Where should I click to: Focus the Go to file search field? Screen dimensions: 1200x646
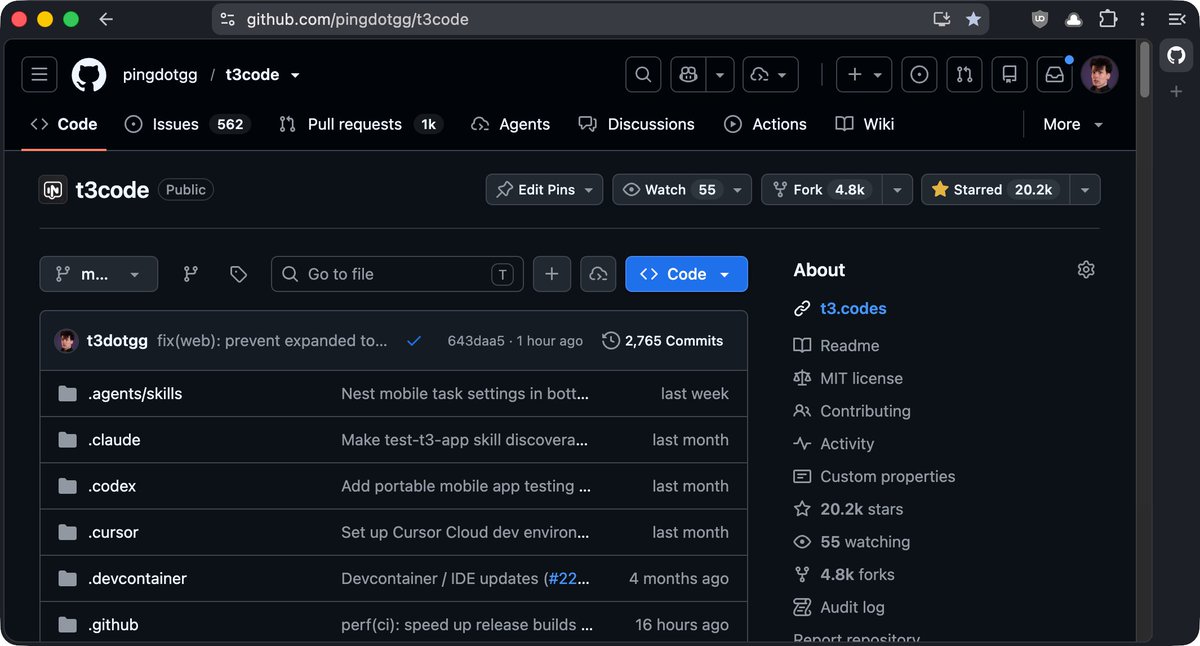pos(397,274)
